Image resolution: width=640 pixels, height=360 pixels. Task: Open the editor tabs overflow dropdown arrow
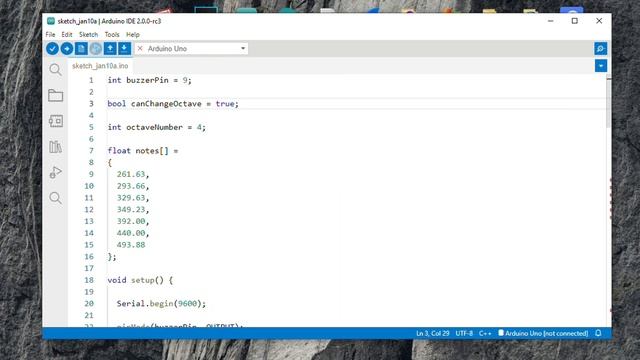click(601, 66)
